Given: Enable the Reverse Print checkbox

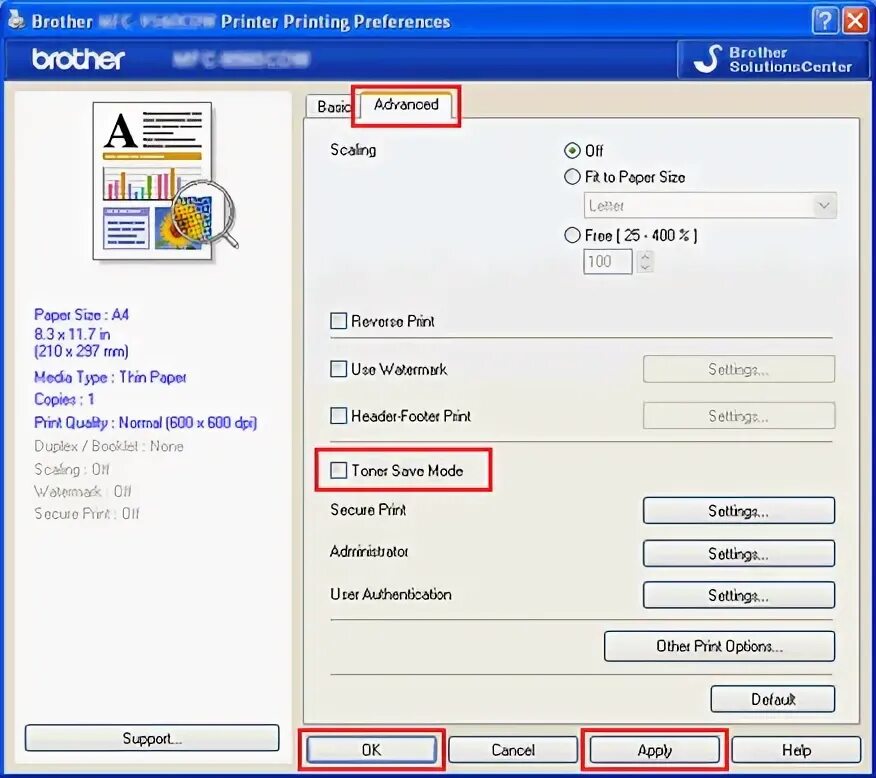Looking at the screenshot, I should (x=339, y=321).
